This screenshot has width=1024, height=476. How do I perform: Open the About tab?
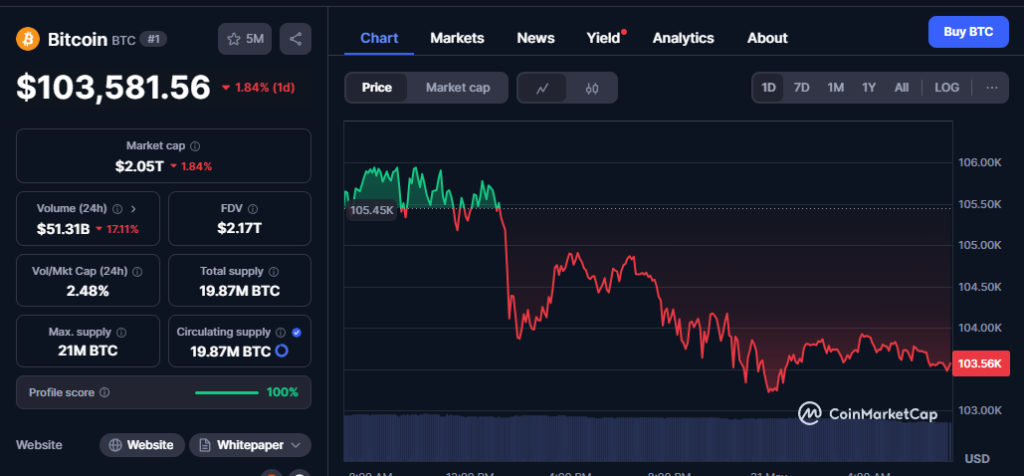(767, 38)
